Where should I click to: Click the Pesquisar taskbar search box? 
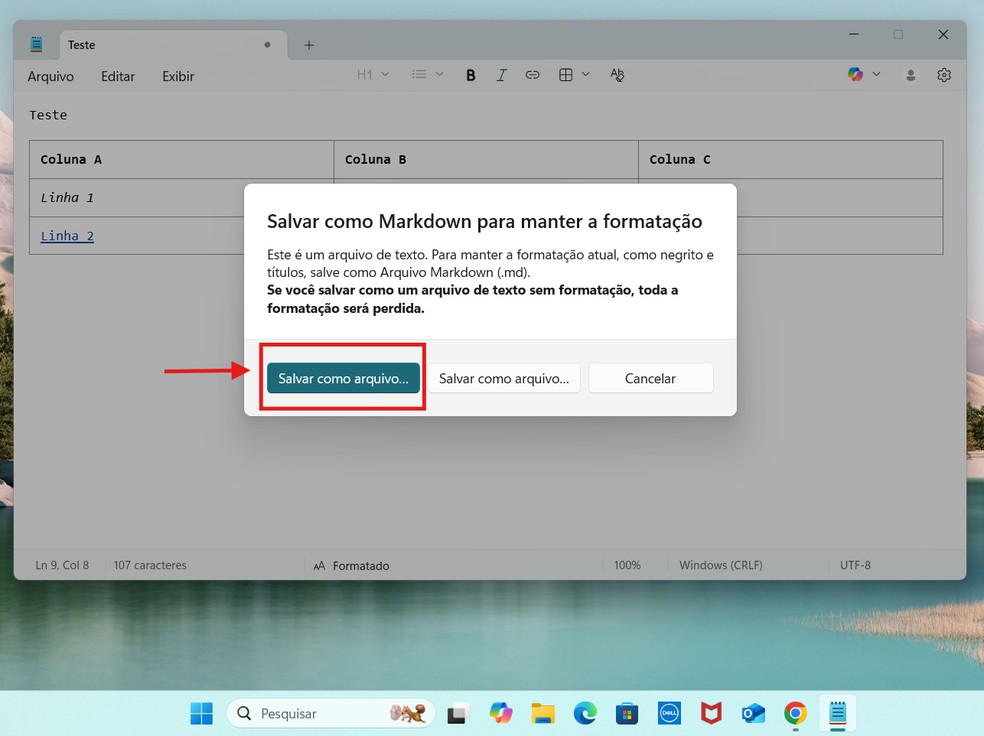[x=330, y=713]
